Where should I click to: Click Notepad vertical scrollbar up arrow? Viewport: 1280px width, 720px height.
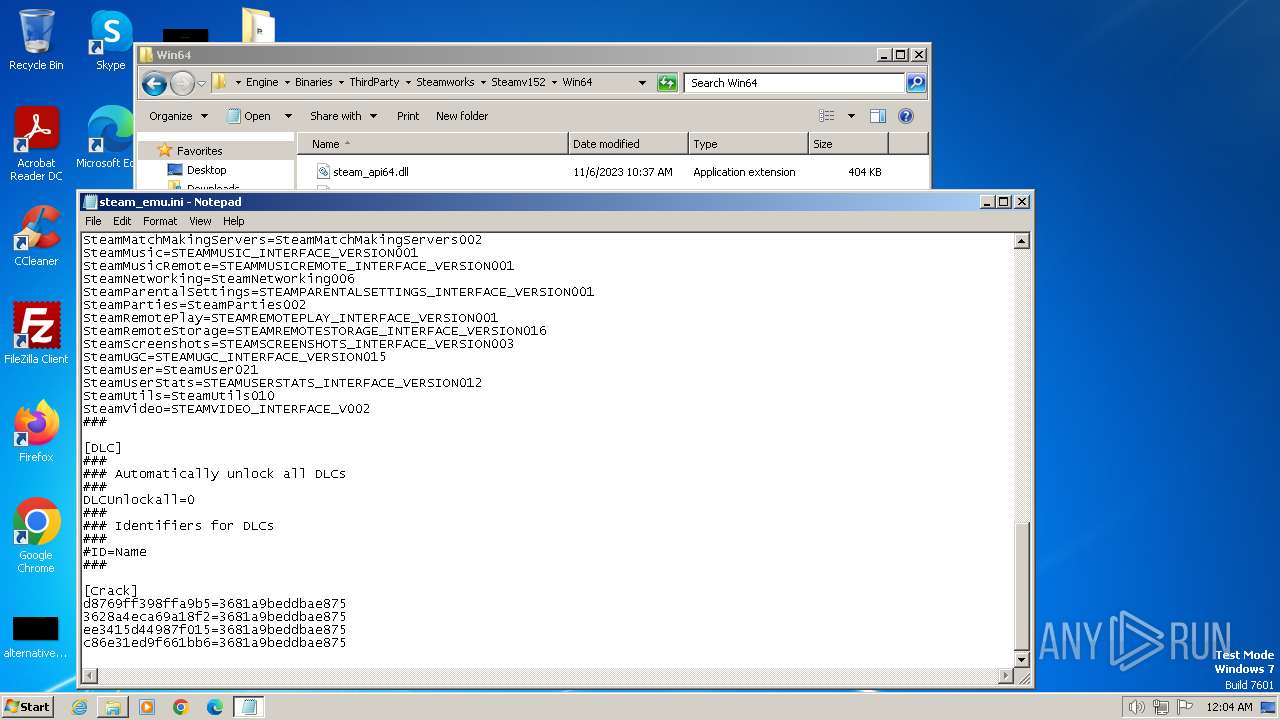(1022, 241)
